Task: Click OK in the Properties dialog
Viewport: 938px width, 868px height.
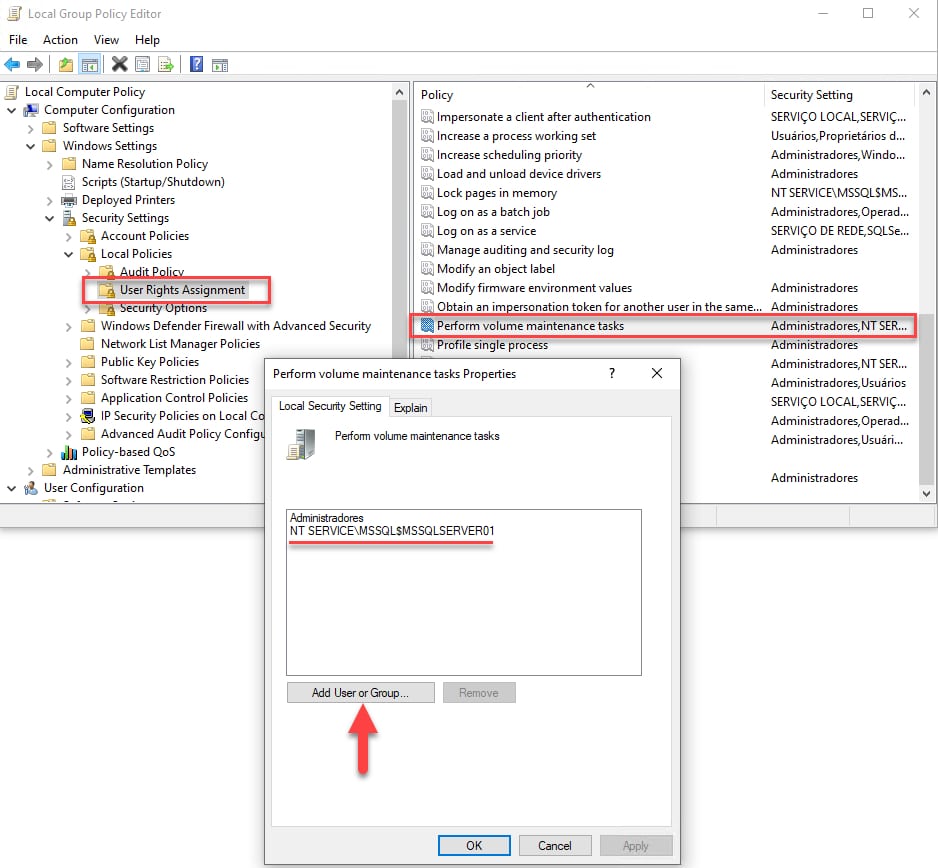Action: click(x=474, y=845)
